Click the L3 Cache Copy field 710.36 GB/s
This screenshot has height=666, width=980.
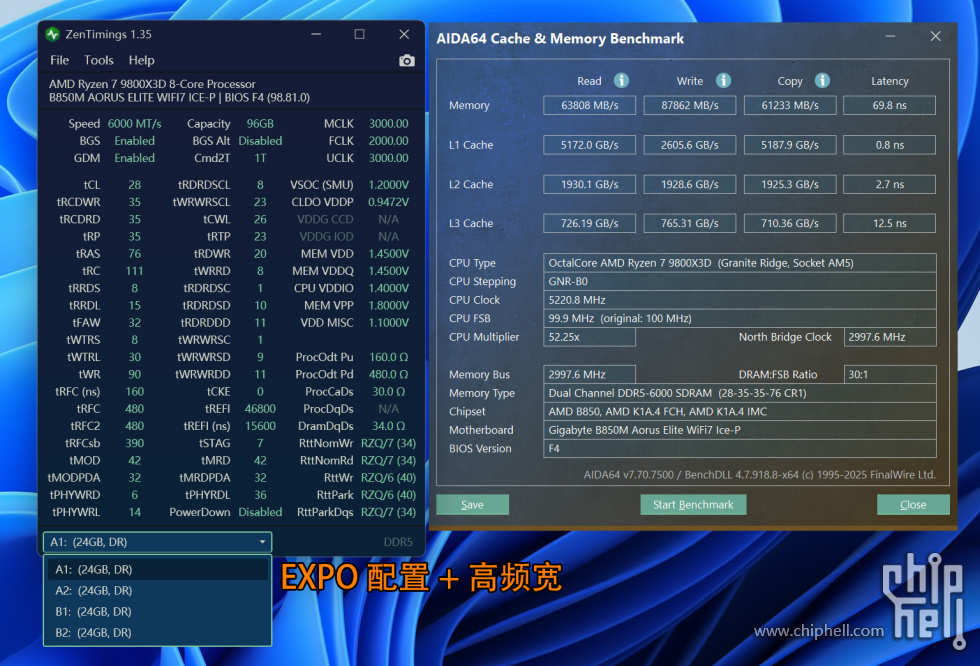[790, 223]
